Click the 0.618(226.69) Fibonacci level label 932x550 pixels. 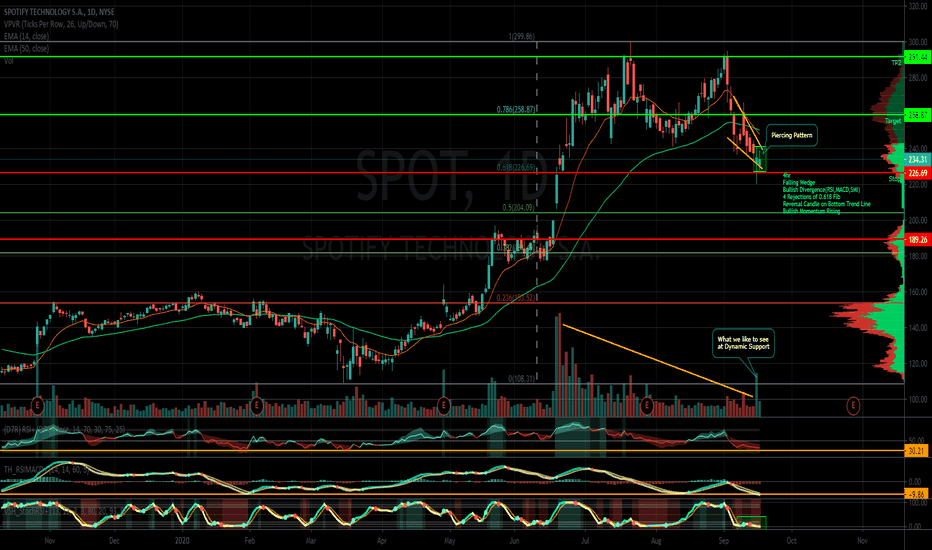[516, 168]
